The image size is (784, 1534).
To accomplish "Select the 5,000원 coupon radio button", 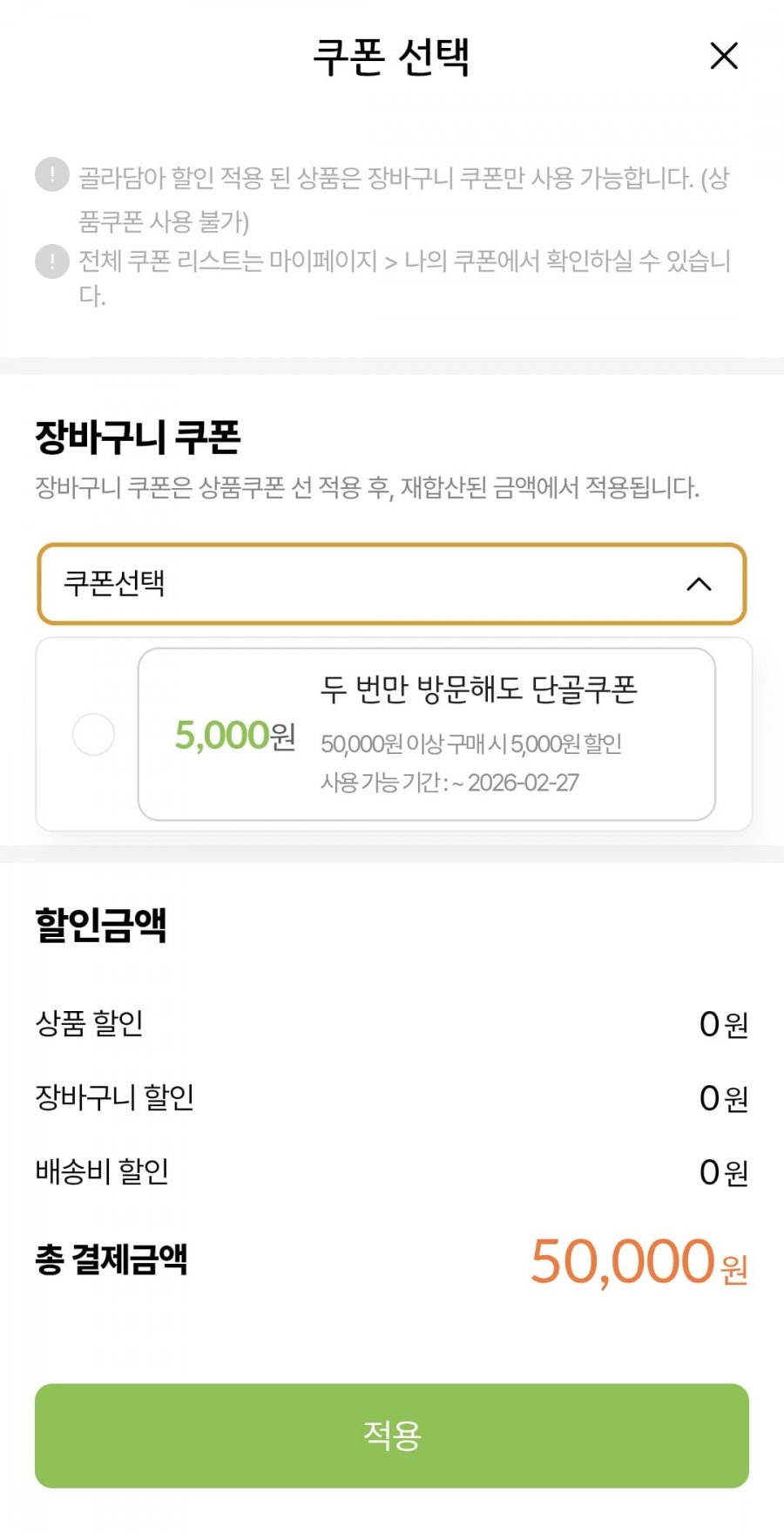I will pyautogui.click(x=93, y=734).
